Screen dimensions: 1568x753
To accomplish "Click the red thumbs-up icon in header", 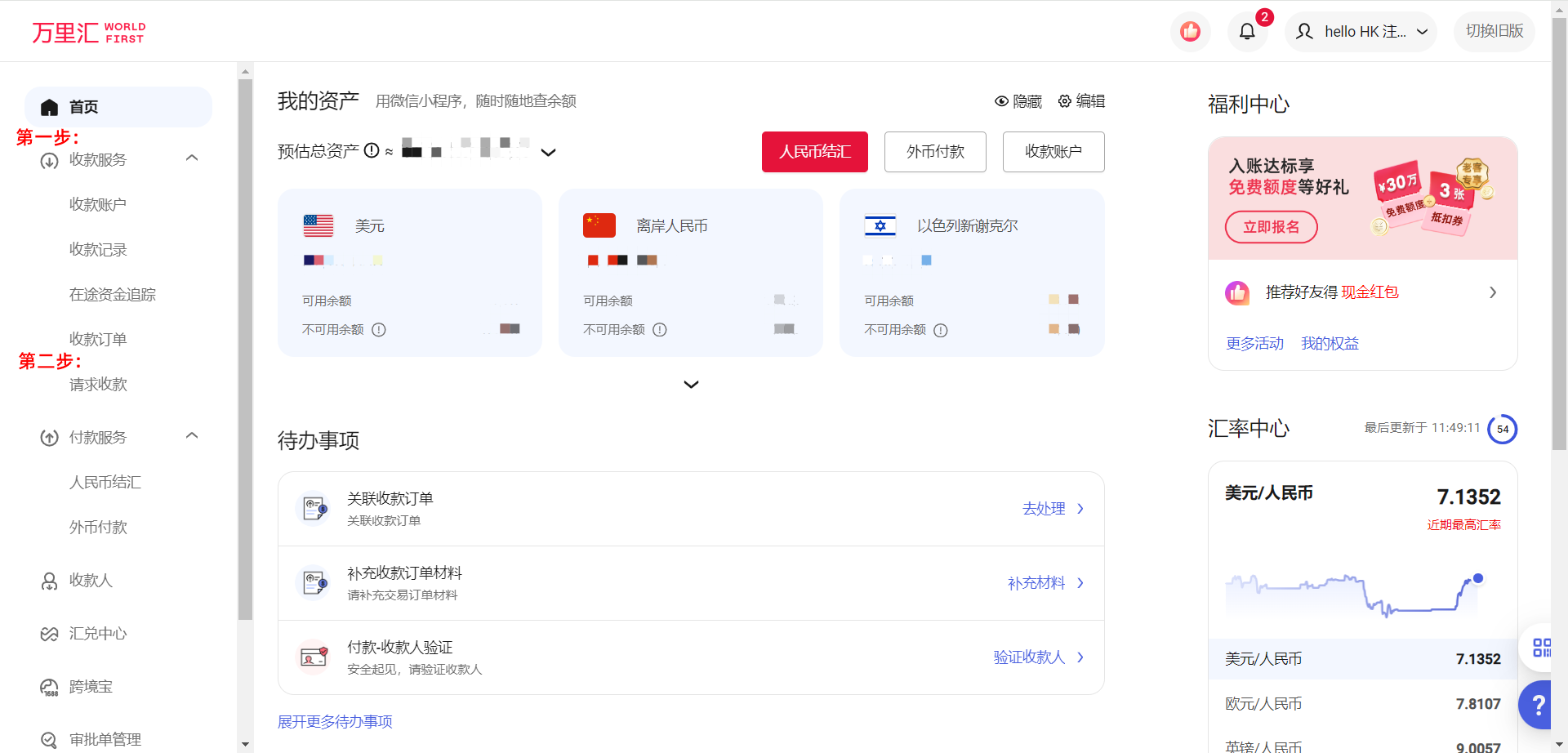I will coord(1190,32).
